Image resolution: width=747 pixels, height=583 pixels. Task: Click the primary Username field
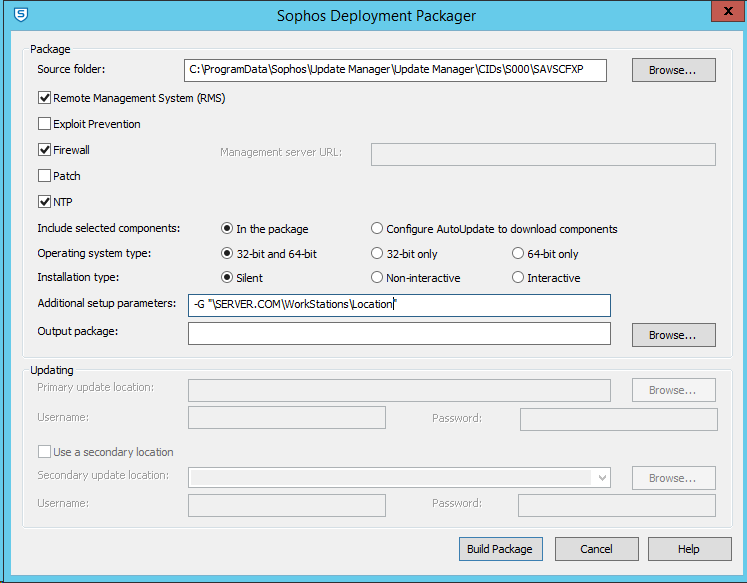pos(287,417)
